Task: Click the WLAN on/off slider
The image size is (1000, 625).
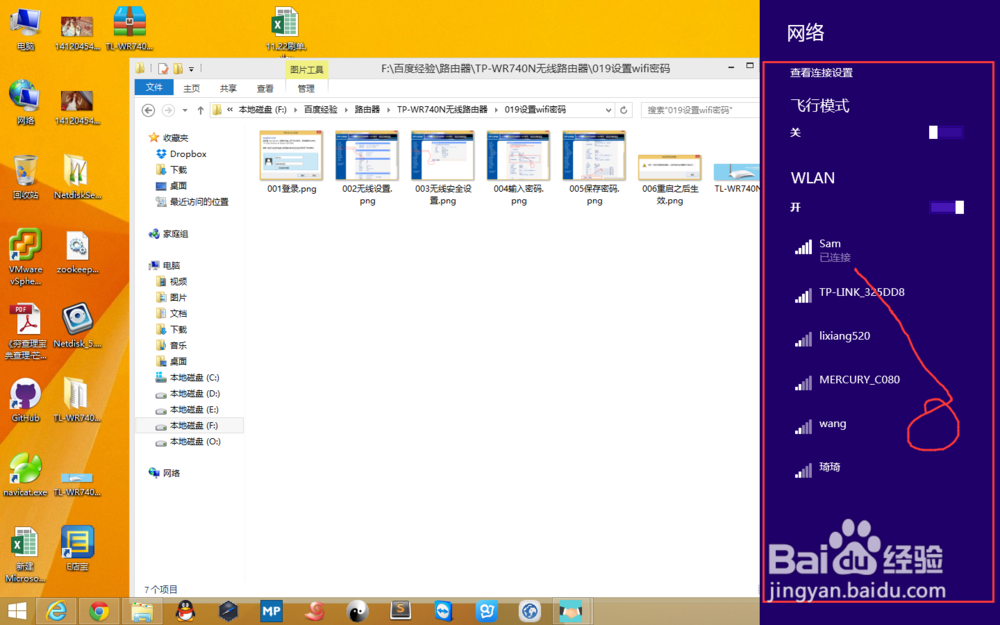Action: tap(944, 208)
